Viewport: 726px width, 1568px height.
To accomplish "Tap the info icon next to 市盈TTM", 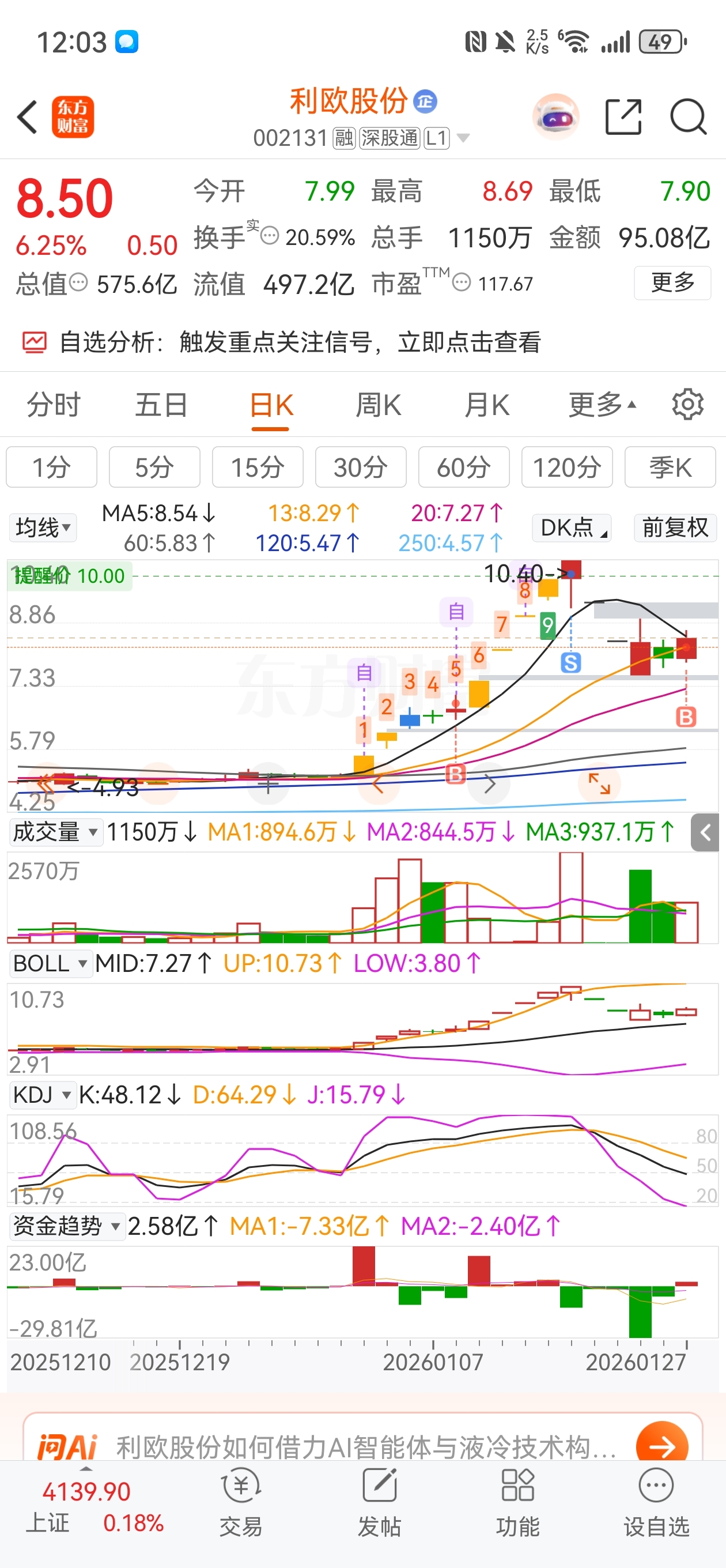I will tap(462, 282).
